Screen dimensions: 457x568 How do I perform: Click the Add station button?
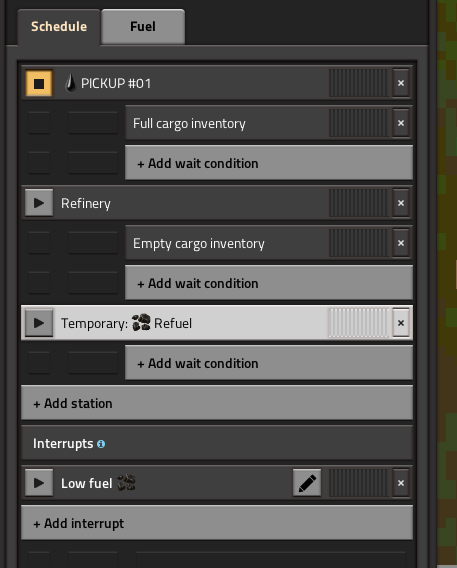point(217,403)
